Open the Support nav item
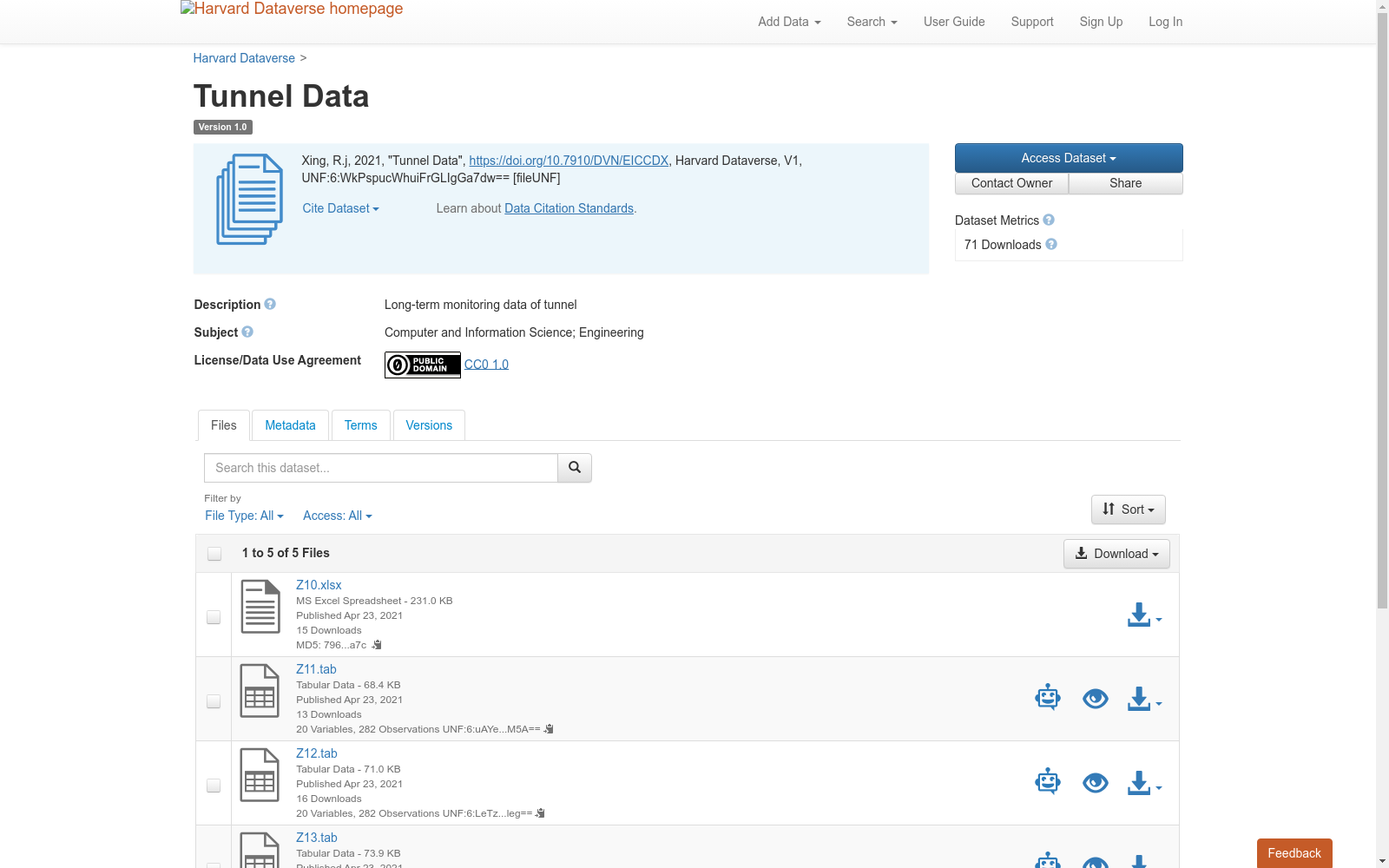 (1032, 22)
